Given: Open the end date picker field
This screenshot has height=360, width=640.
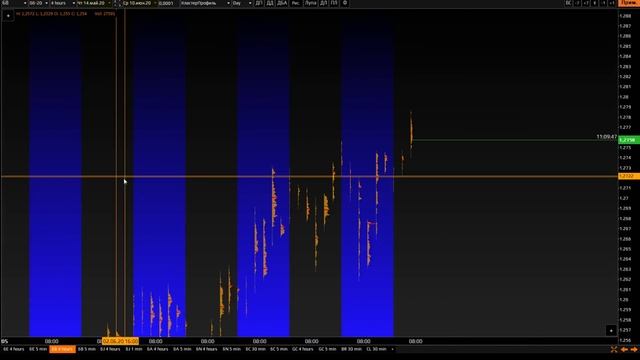Looking at the screenshot, I should coord(139,3).
